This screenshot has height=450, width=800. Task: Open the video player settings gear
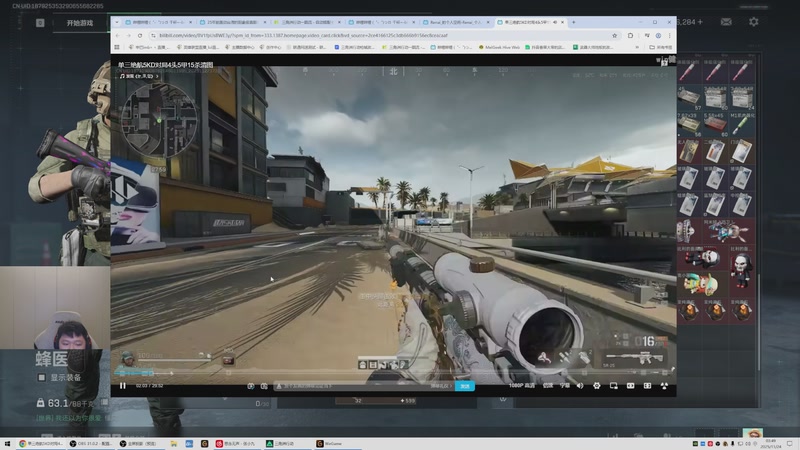click(x=596, y=386)
